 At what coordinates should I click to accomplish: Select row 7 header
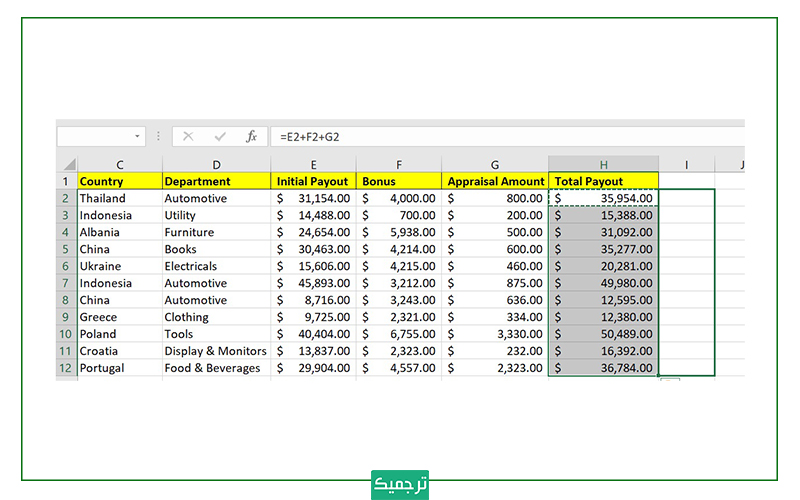coord(66,283)
